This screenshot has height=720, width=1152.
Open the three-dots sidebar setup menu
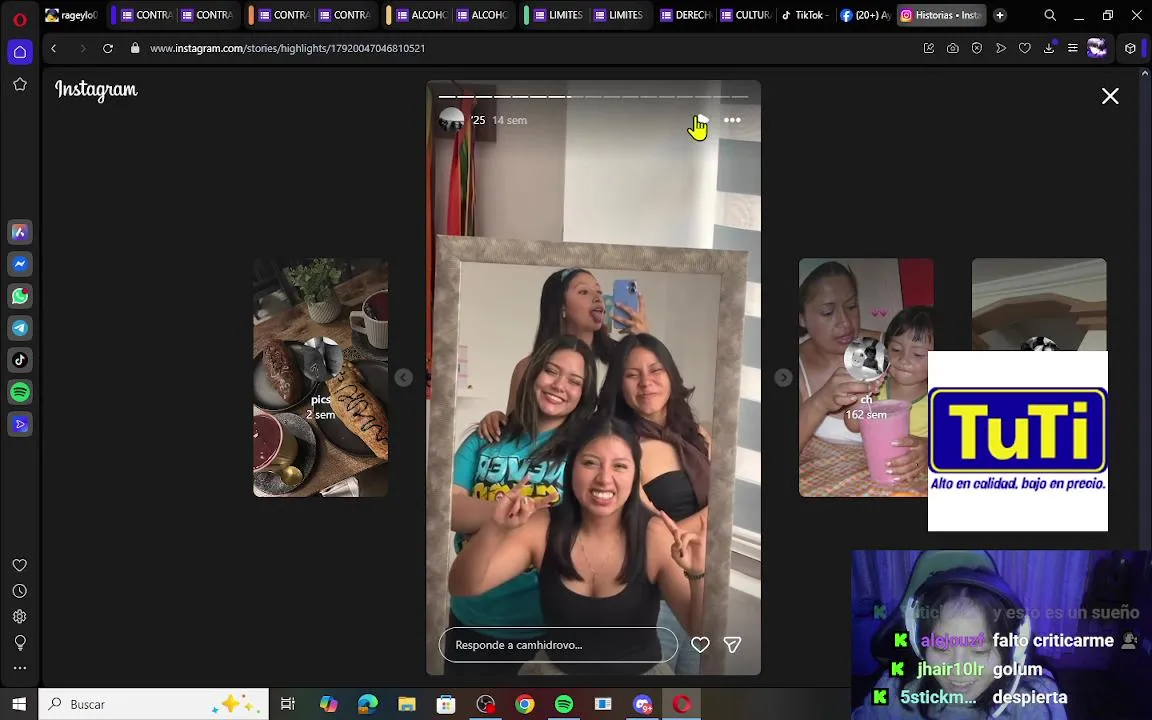click(20, 668)
